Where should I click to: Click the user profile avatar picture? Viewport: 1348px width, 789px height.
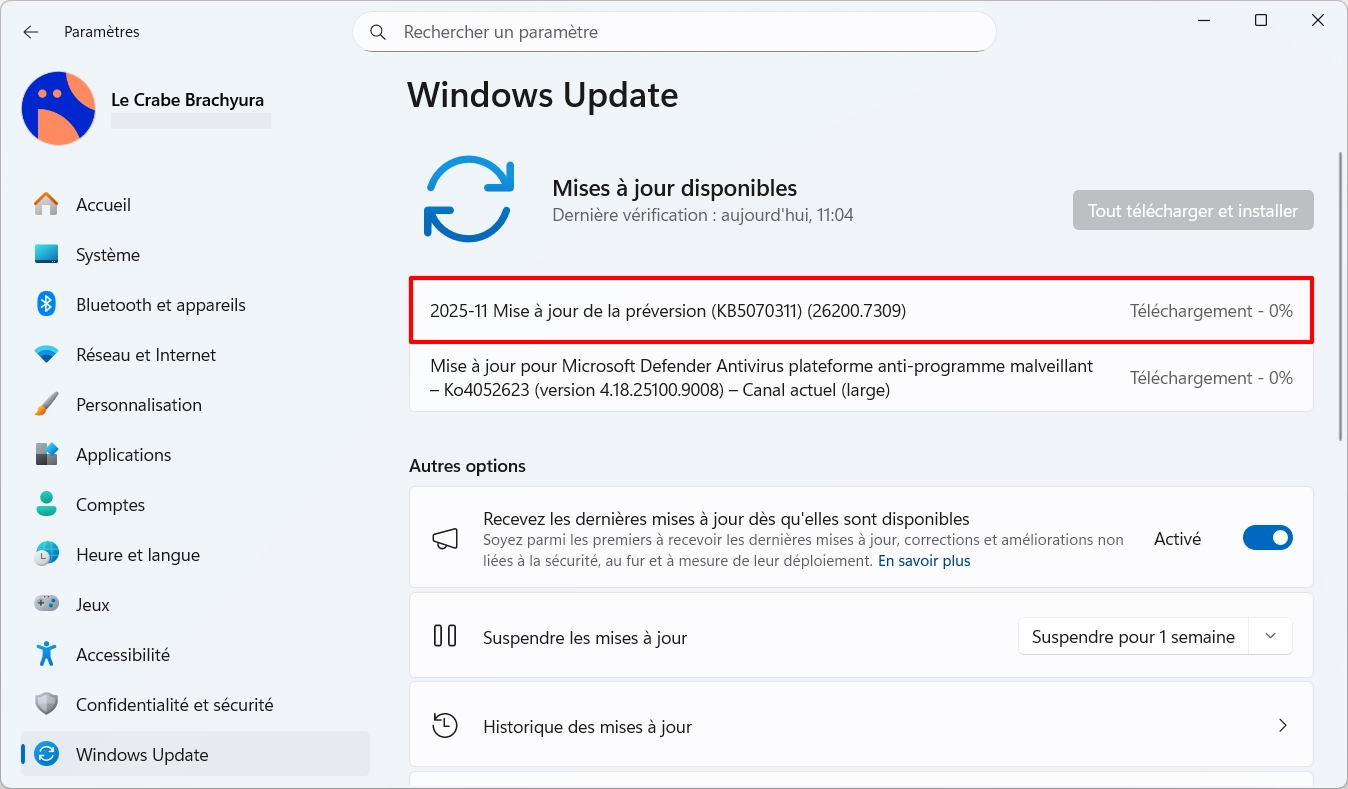pos(58,108)
